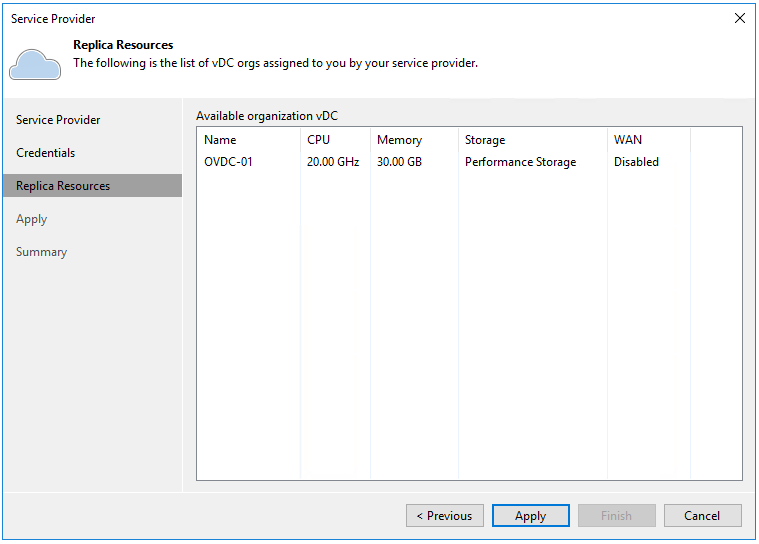This screenshot has height=544, width=759.
Task: Click the Performance Storage cell
Action: pyautogui.click(x=520, y=162)
